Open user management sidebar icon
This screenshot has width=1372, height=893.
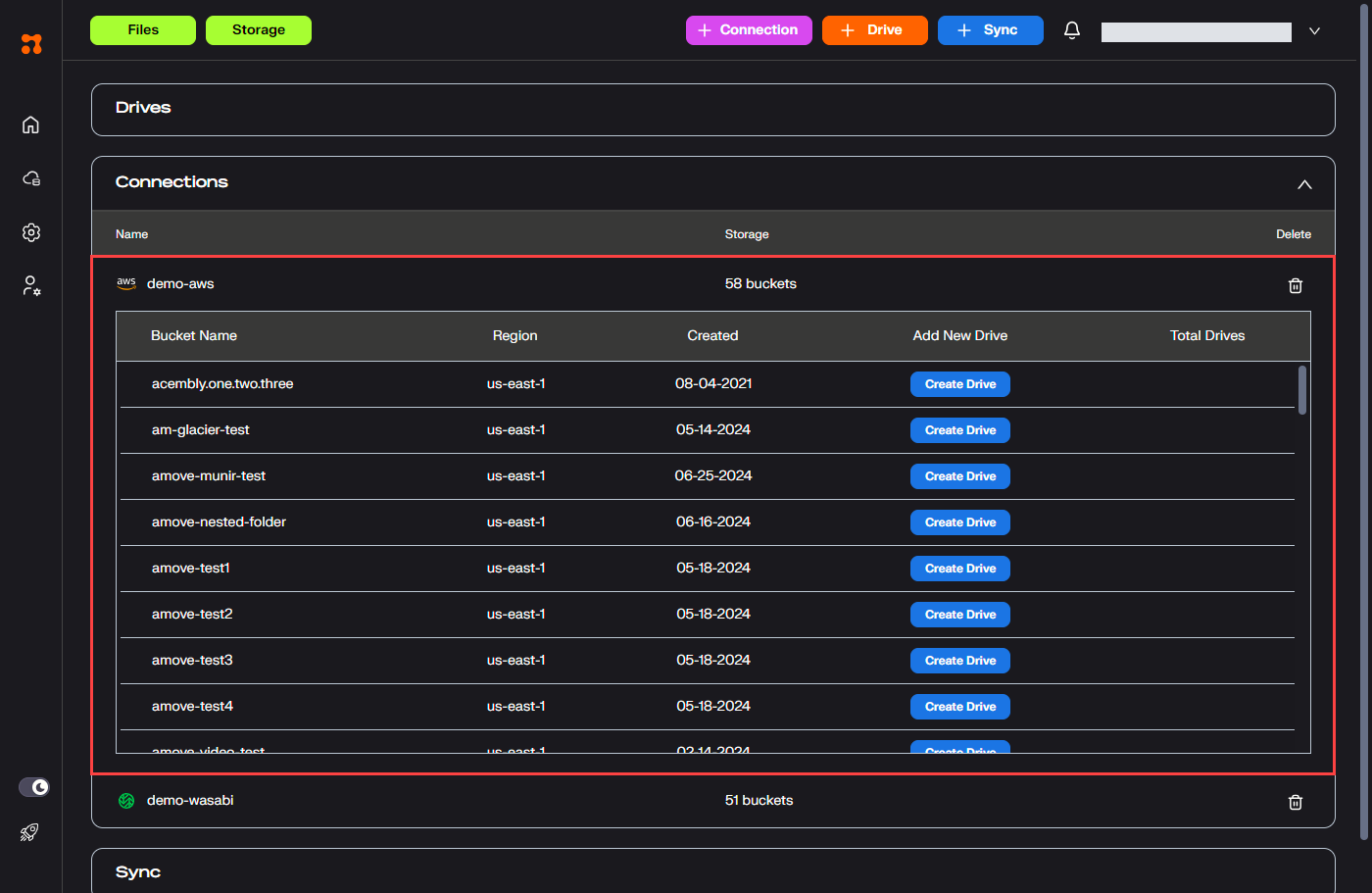pyautogui.click(x=30, y=286)
